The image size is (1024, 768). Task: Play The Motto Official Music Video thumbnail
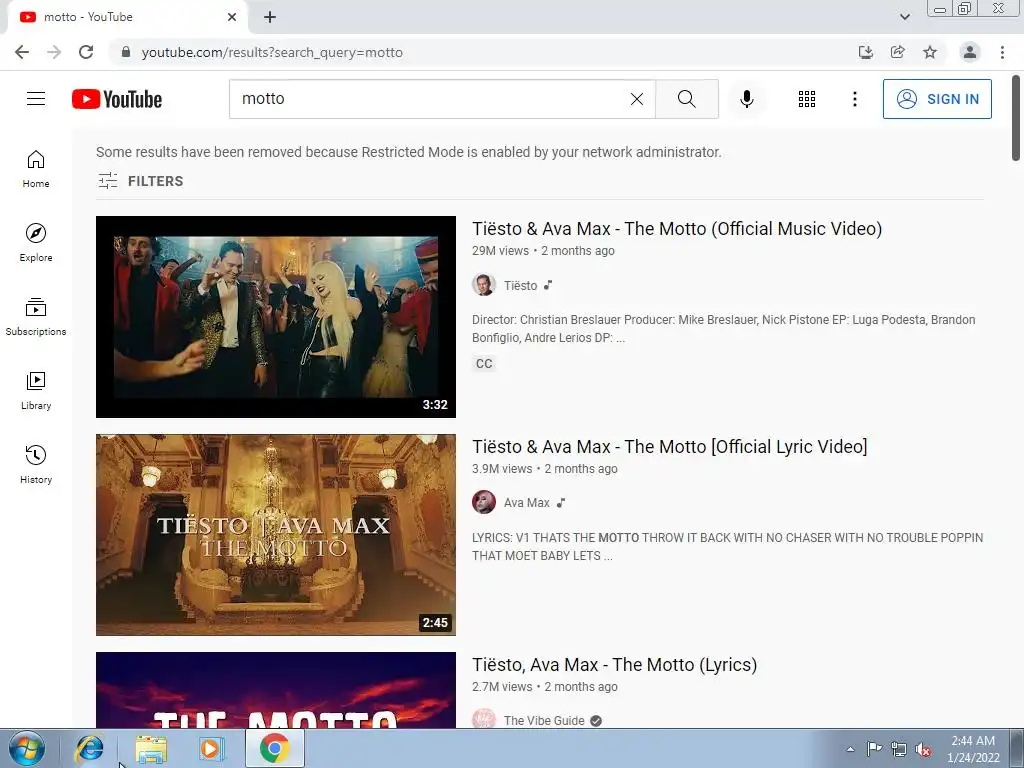pyautogui.click(x=276, y=317)
